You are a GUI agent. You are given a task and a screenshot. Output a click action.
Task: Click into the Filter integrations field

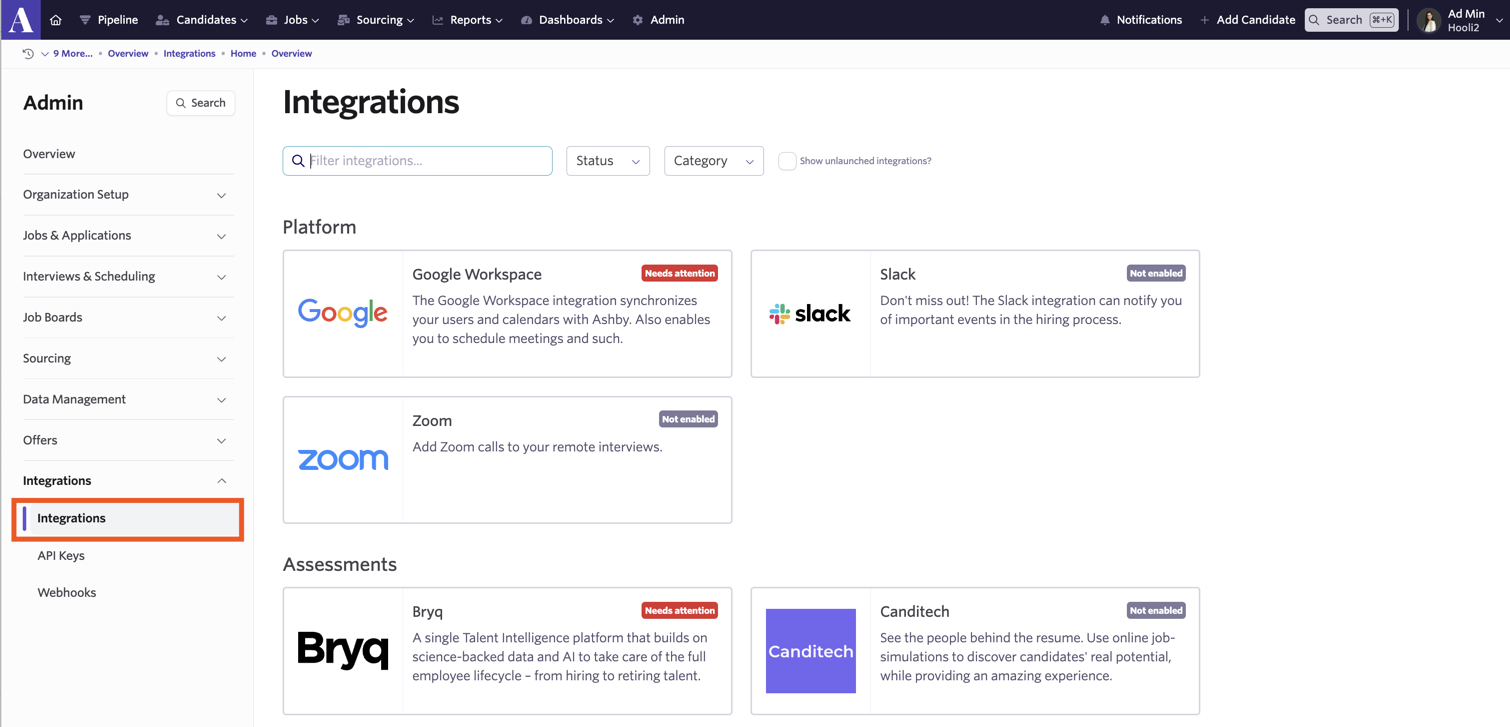pyautogui.click(x=418, y=161)
